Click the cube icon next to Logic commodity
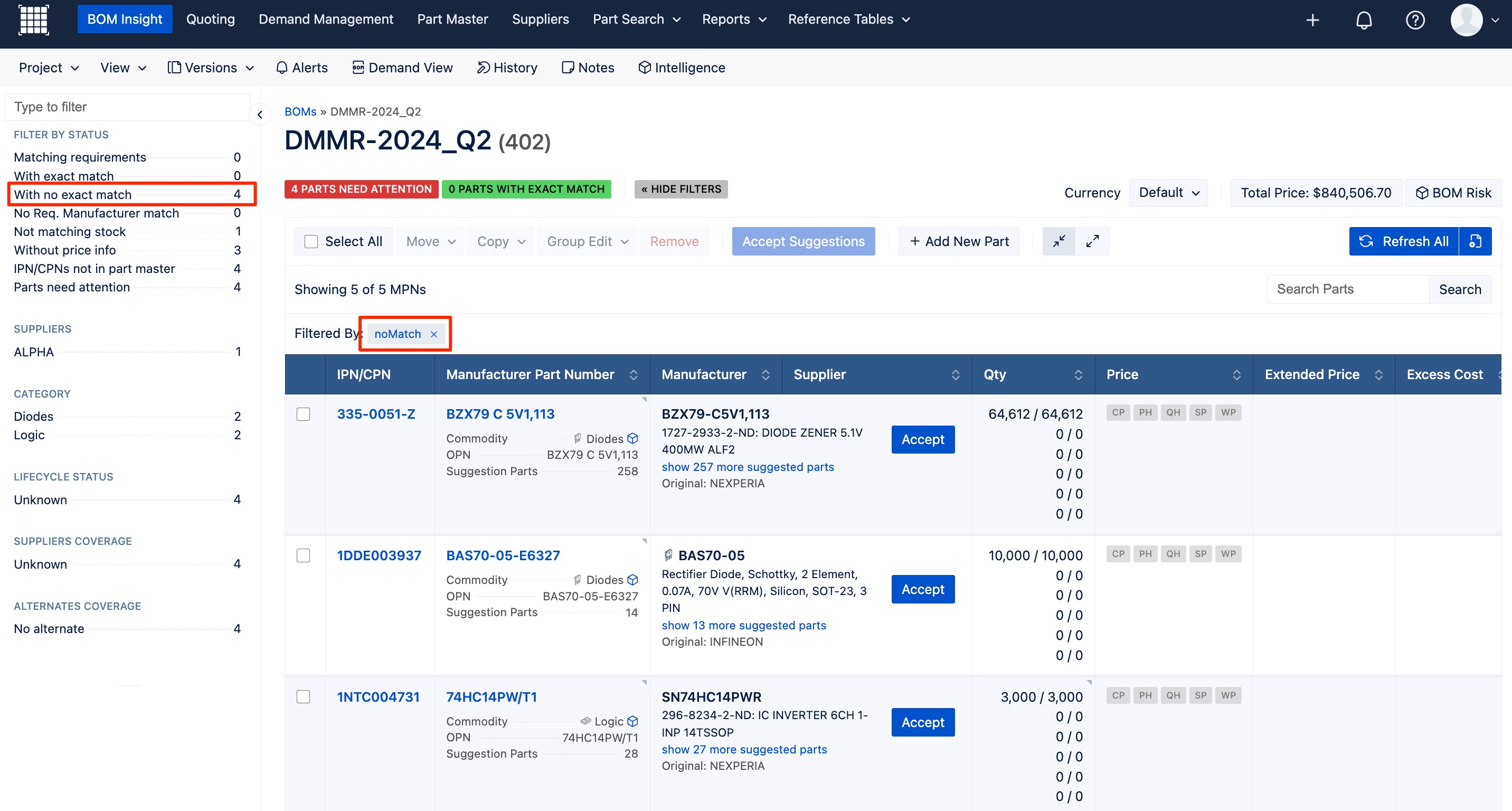This screenshot has height=811, width=1512. coord(632,721)
